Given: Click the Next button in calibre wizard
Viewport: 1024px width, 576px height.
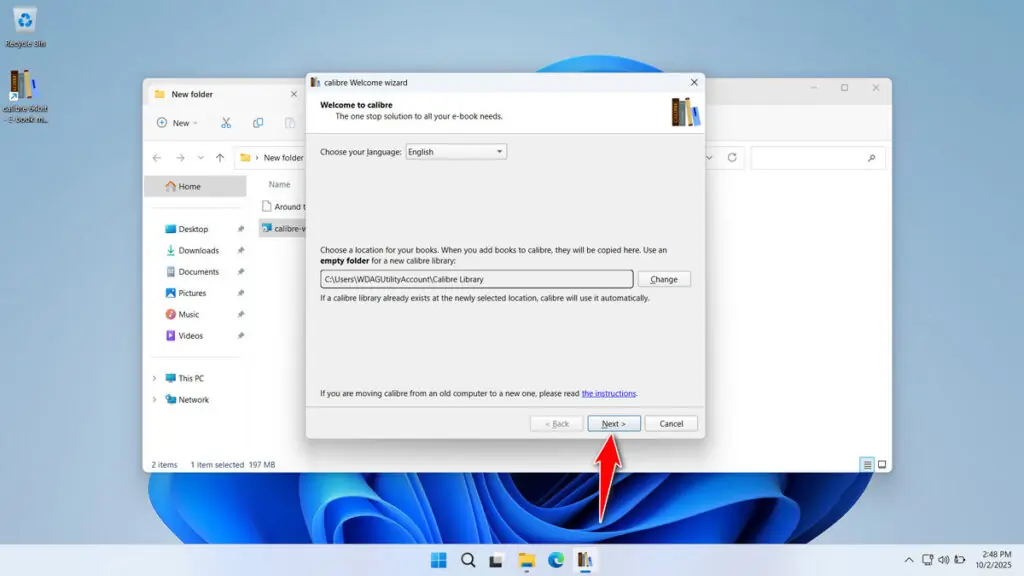Looking at the screenshot, I should [x=614, y=424].
